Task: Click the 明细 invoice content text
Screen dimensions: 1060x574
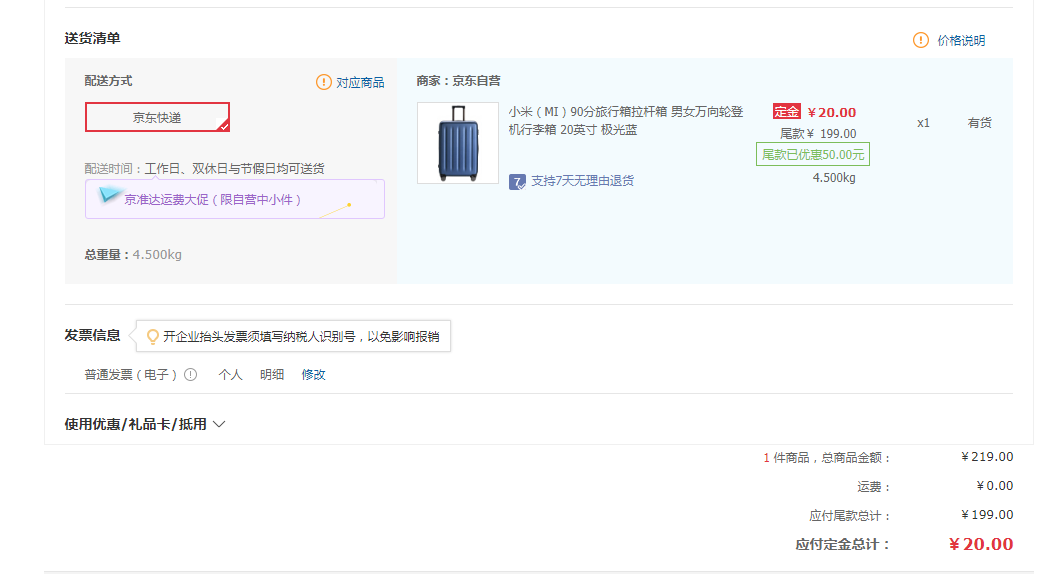Action: [x=272, y=375]
